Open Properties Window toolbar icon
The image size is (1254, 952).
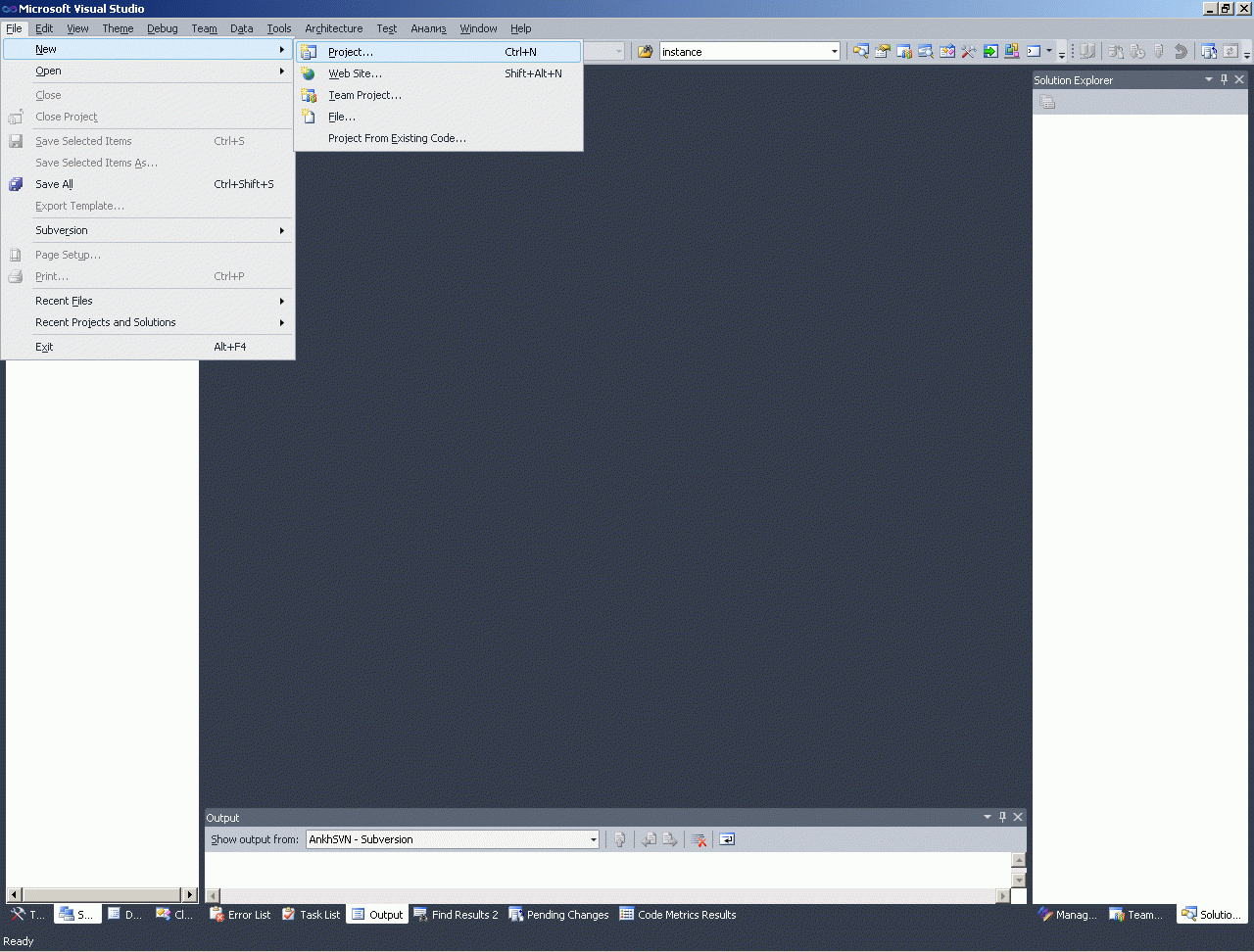pyautogui.click(x=883, y=52)
